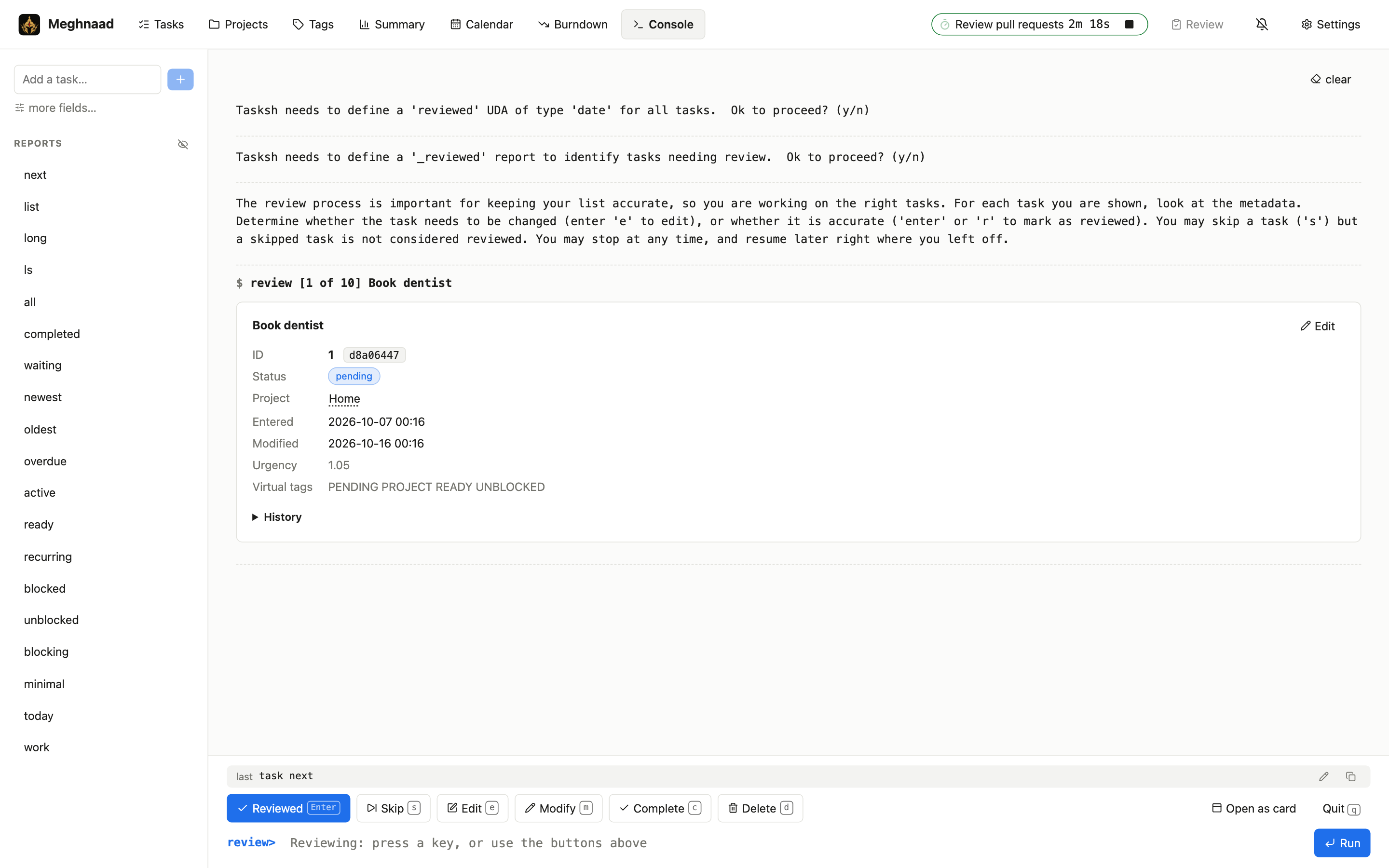Open the overdue report
1389x868 pixels.
[x=45, y=461]
